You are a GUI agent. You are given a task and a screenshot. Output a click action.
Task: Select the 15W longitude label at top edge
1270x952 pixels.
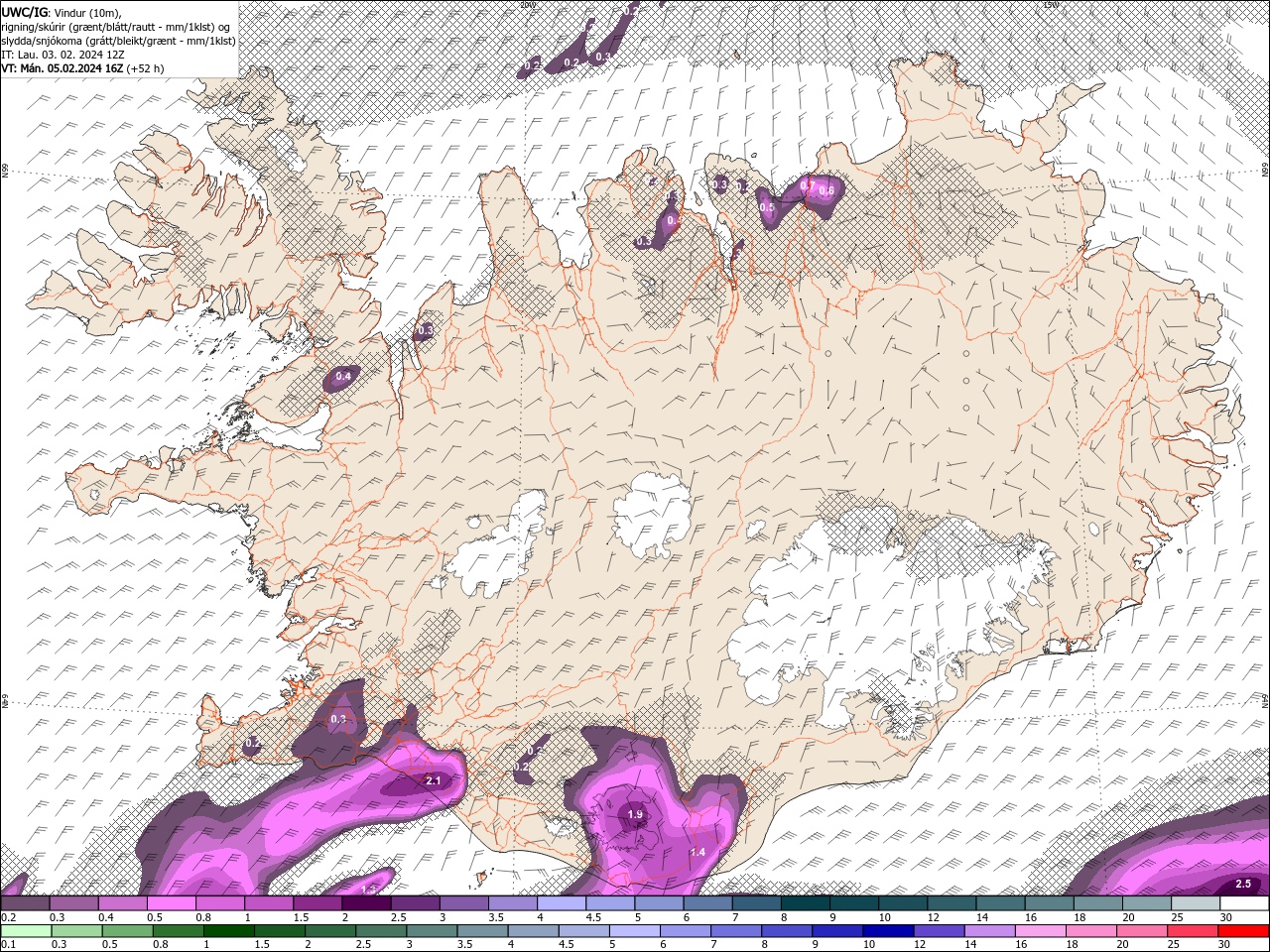click(x=1051, y=5)
